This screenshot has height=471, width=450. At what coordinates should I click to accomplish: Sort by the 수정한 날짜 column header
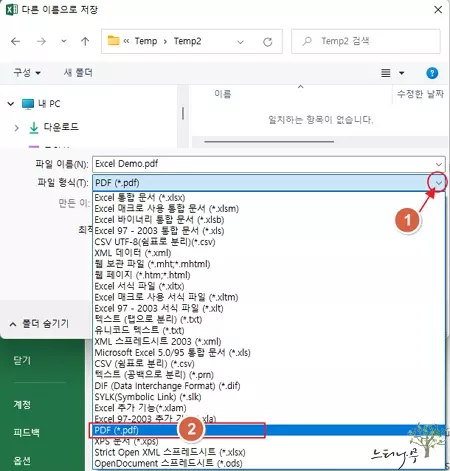click(x=420, y=94)
